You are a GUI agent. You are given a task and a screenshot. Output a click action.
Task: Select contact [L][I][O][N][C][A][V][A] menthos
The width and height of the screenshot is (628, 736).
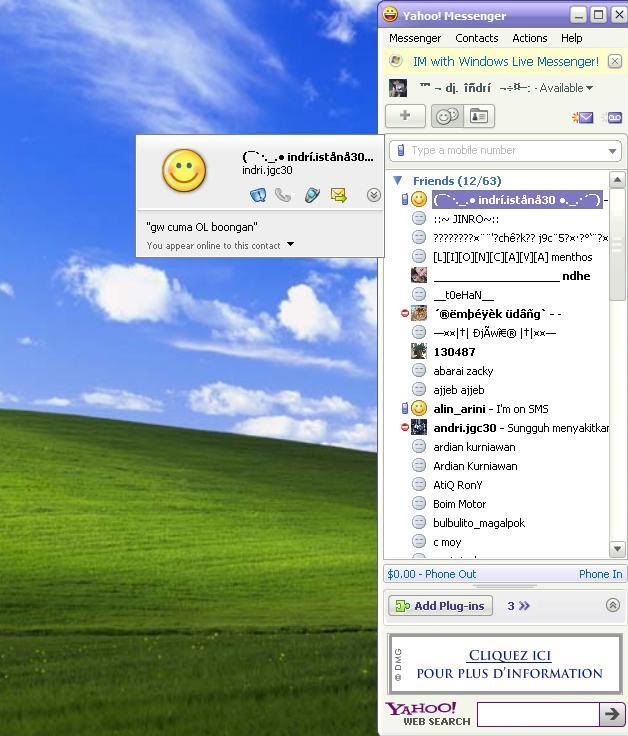(513, 257)
